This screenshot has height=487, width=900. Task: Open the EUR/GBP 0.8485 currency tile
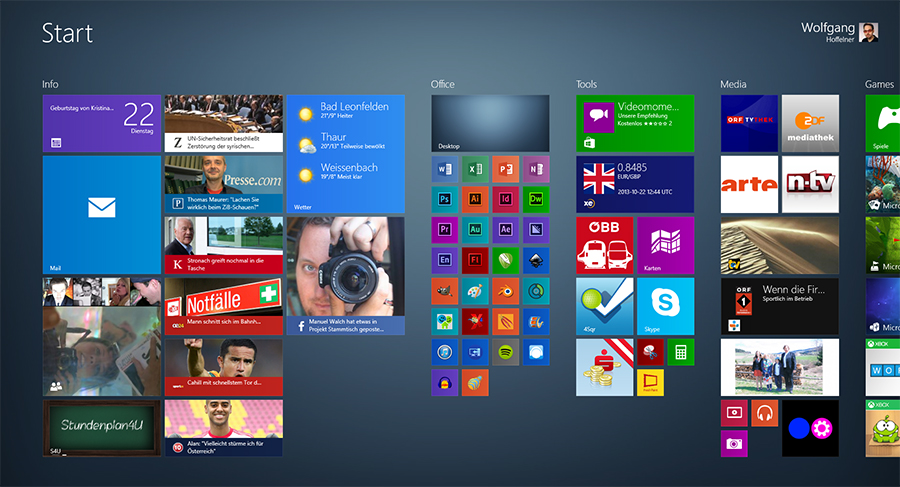pyautogui.click(x=635, y=184)
